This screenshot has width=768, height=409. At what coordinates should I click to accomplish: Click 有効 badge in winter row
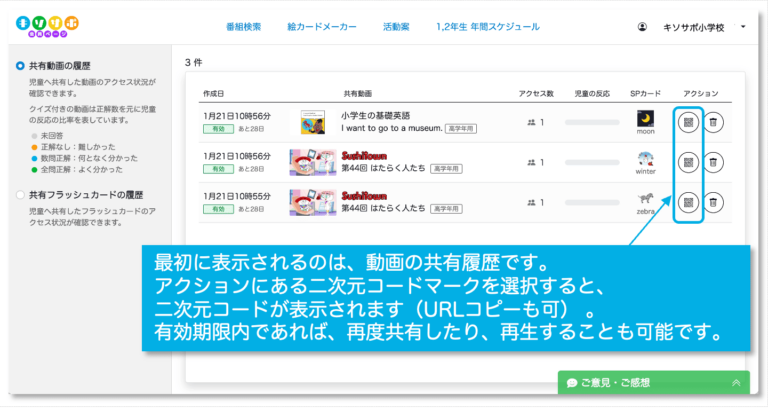point(218,169)
